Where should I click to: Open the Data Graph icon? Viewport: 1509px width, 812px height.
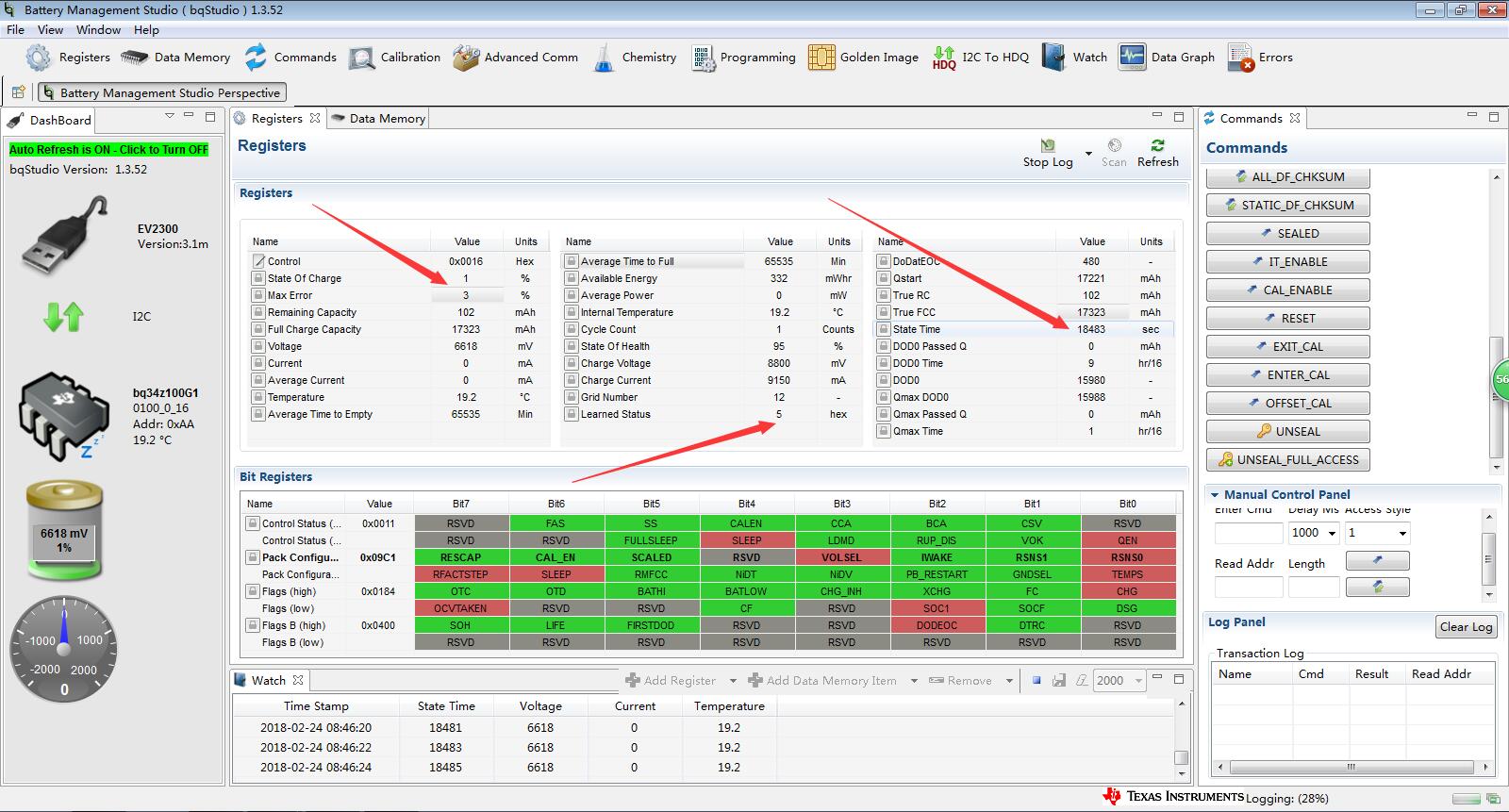tap(1132, 58)
